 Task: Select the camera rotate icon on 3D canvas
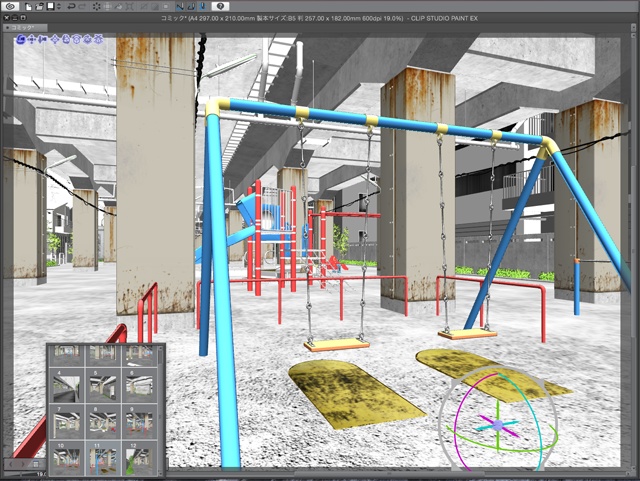21,39
